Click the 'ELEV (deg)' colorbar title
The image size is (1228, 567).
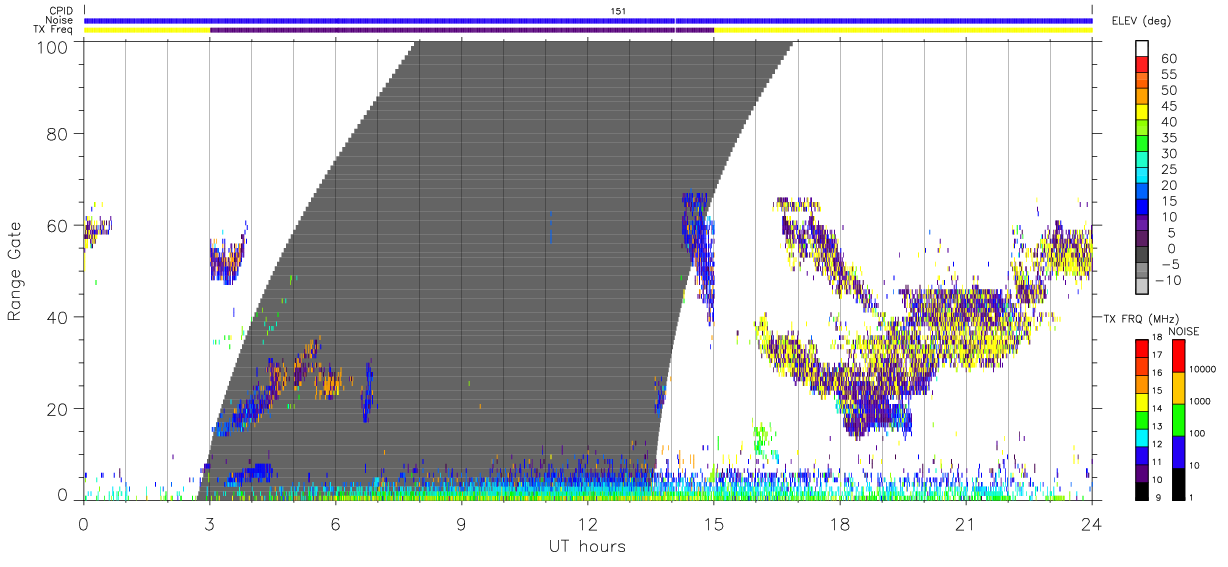[1141, 20]
